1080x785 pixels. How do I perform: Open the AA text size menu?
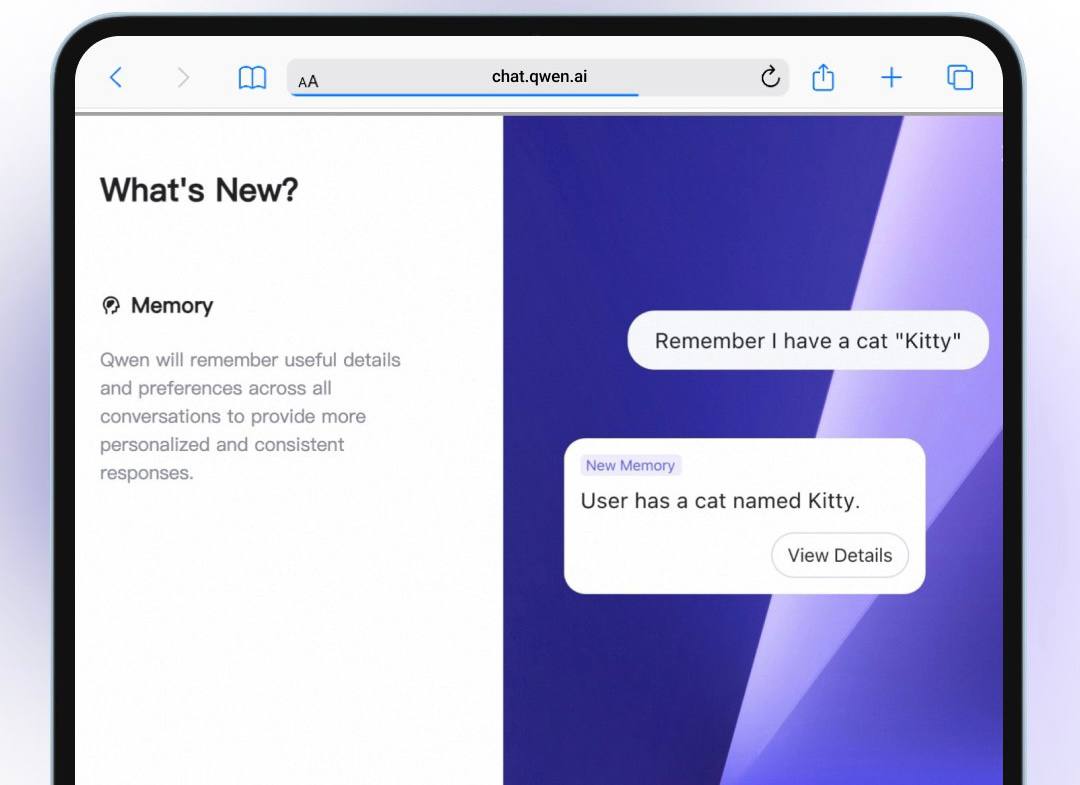tap(308, 81)
